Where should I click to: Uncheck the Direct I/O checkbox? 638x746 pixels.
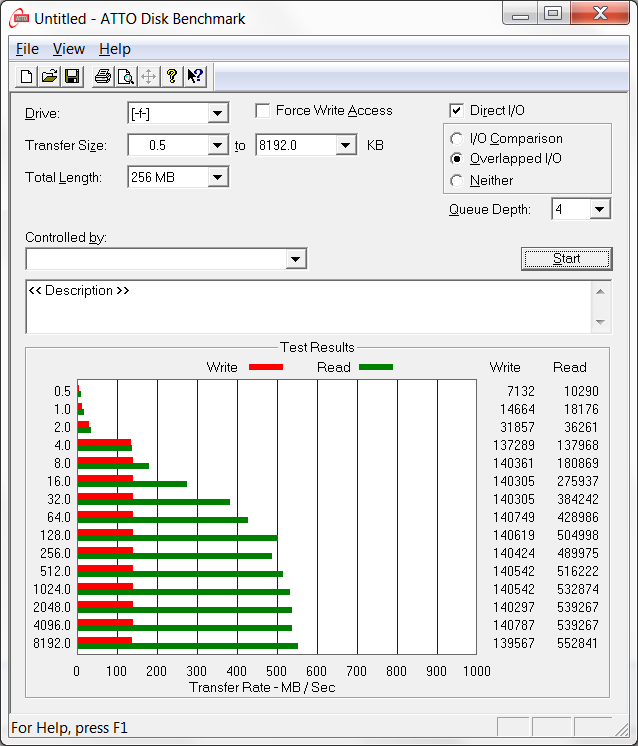pos(457,111)
